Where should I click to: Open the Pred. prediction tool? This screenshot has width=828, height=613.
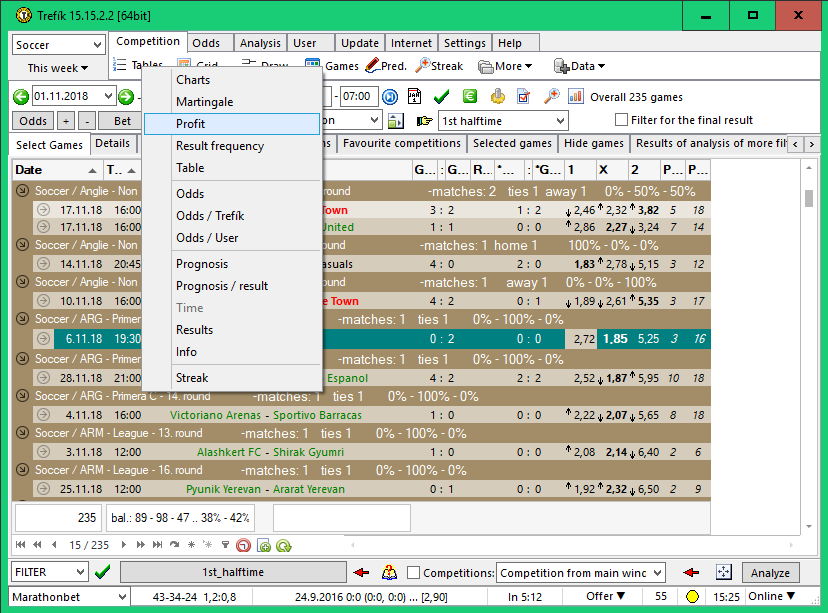coord(386,66)
